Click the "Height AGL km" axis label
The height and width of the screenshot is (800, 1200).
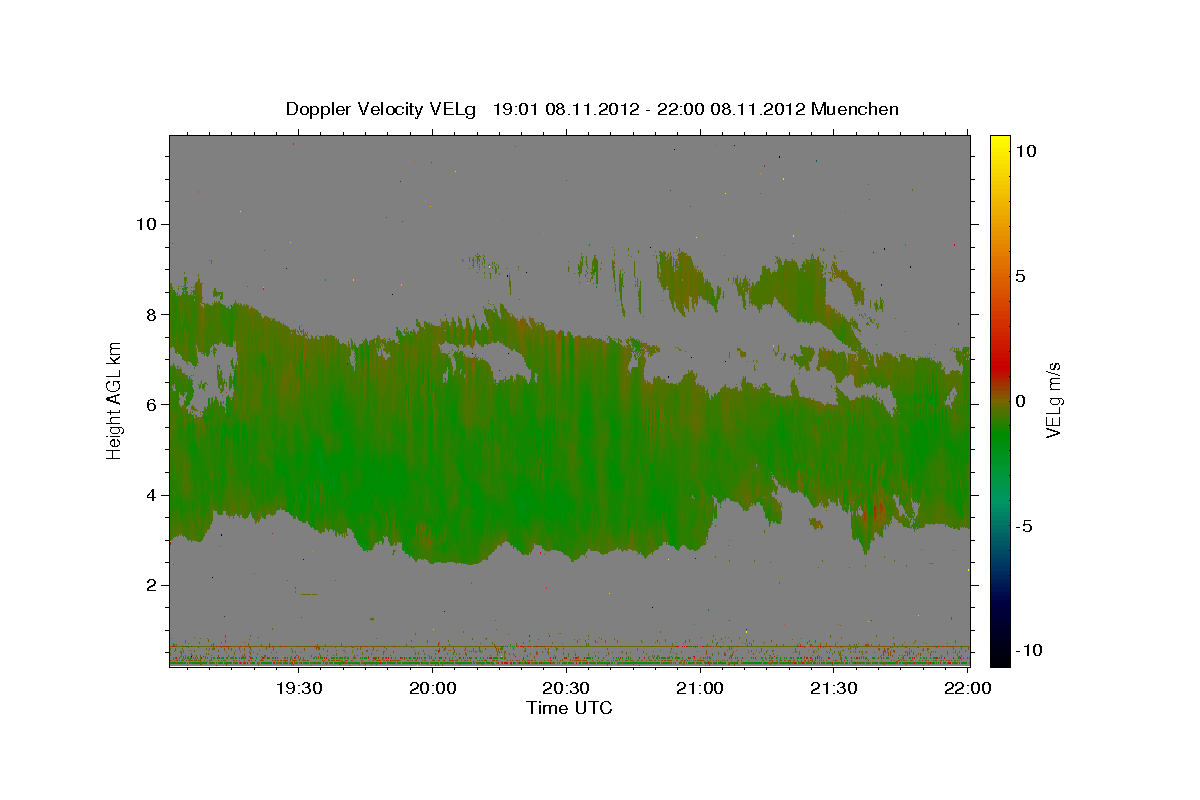115,400
